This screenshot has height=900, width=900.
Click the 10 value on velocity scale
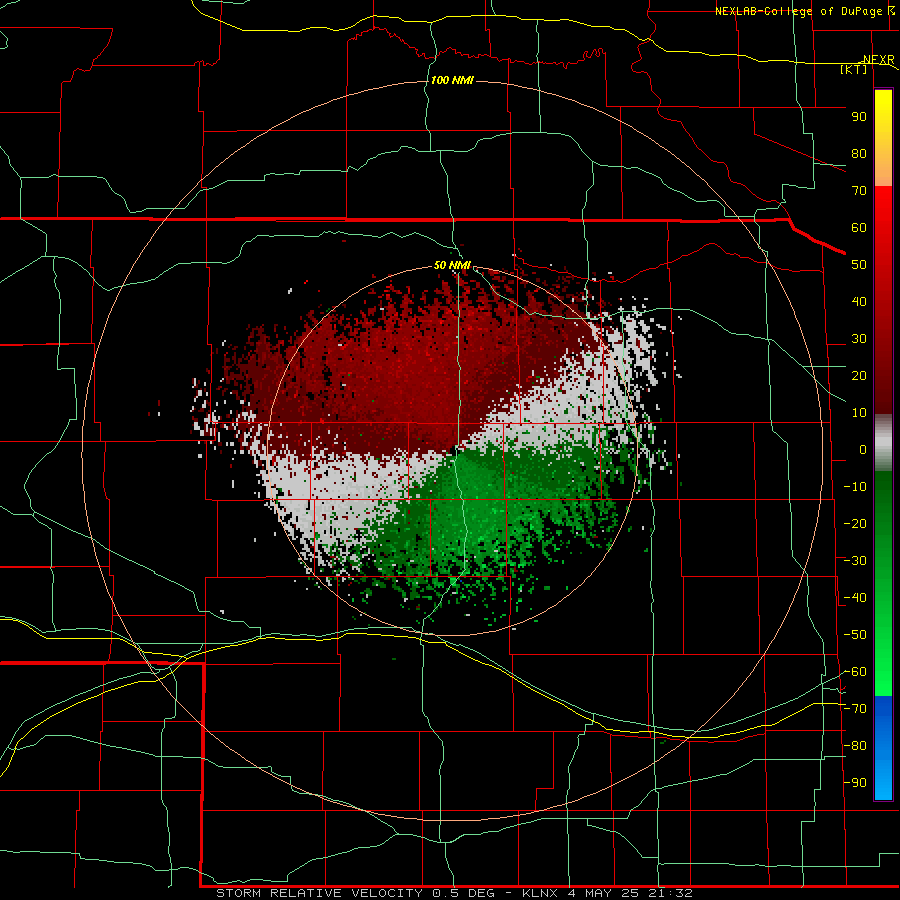click(859, 413)
